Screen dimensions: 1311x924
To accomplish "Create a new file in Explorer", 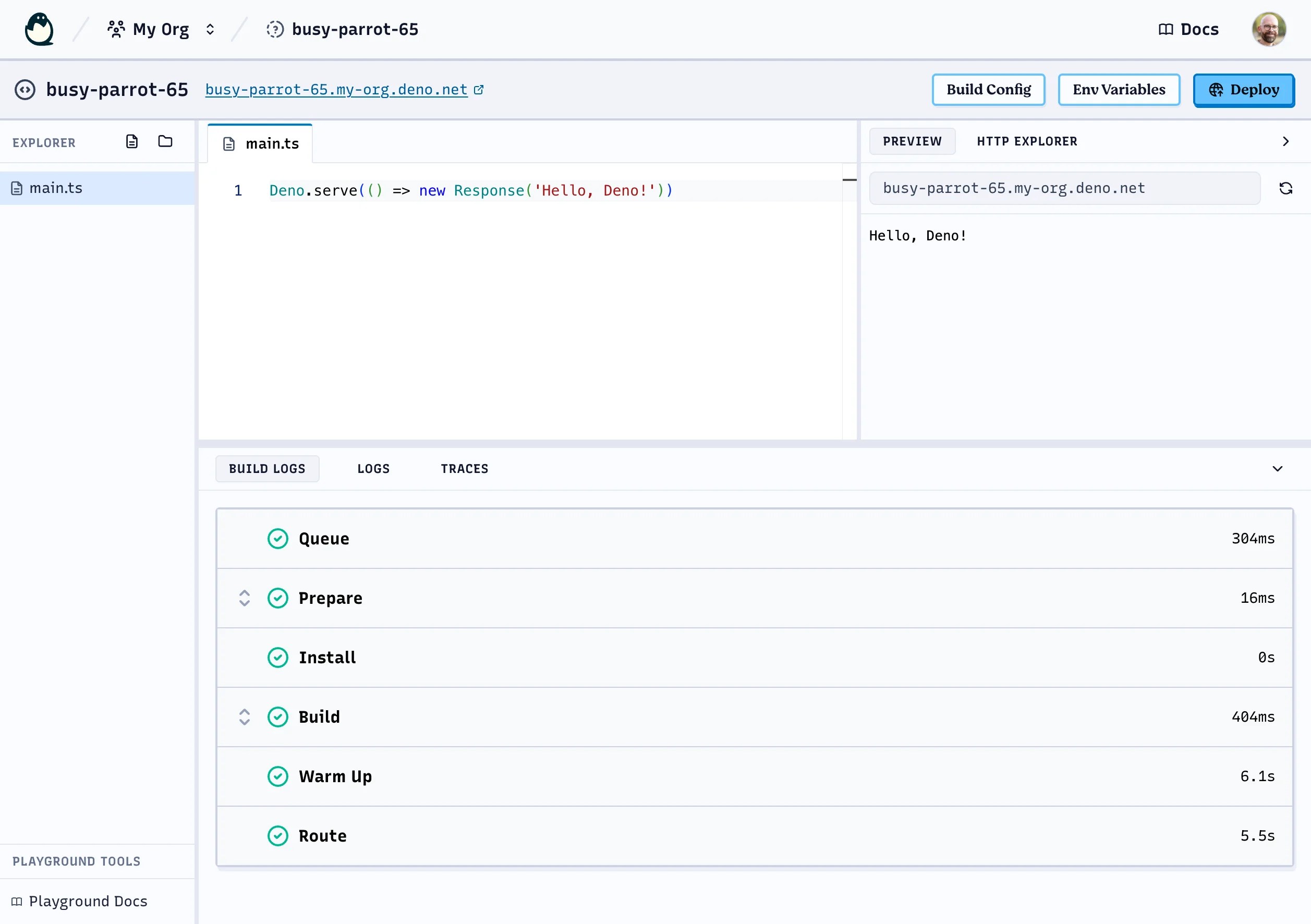I will [x=132, y=142].
